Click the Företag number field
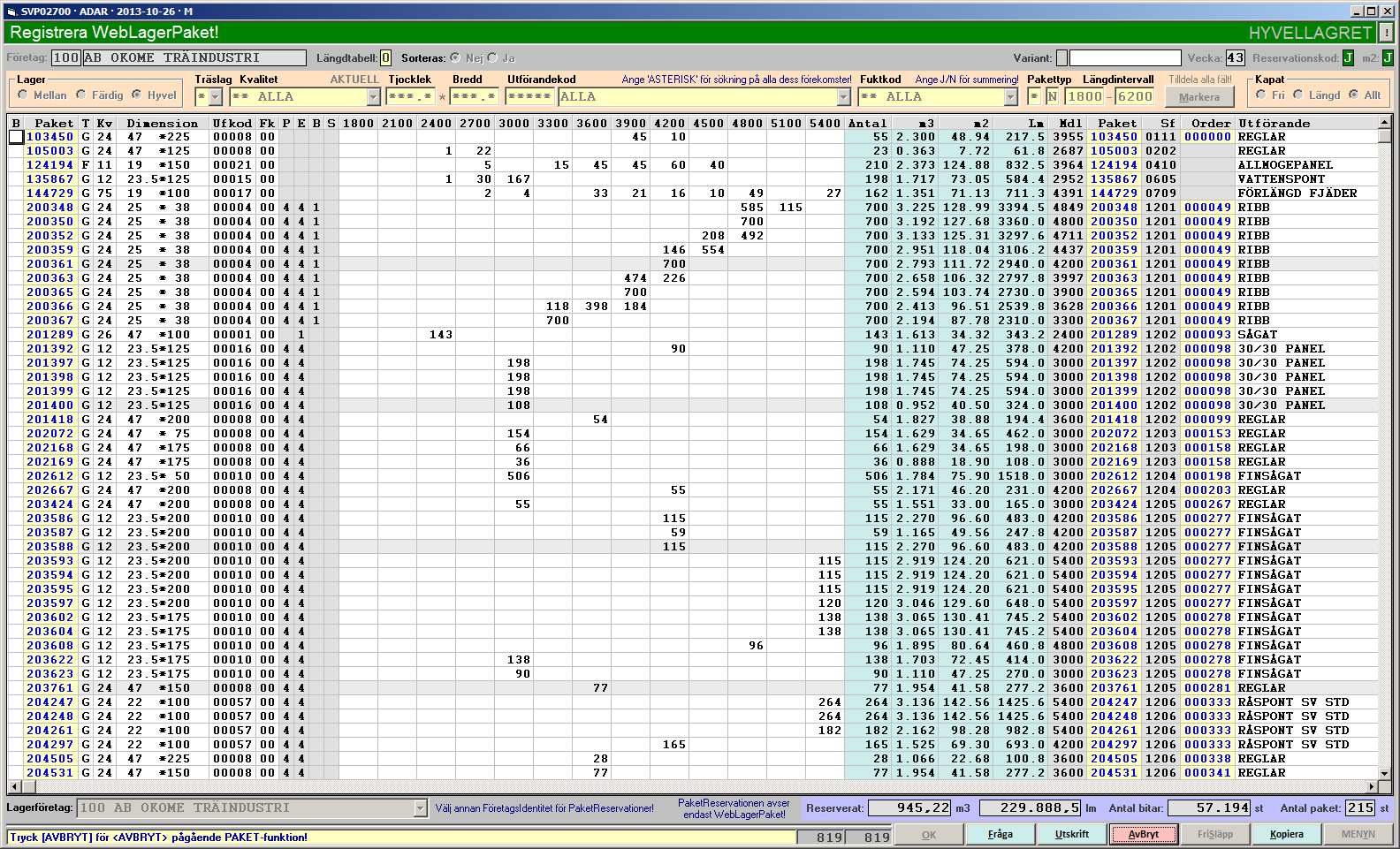 point(65,57)
